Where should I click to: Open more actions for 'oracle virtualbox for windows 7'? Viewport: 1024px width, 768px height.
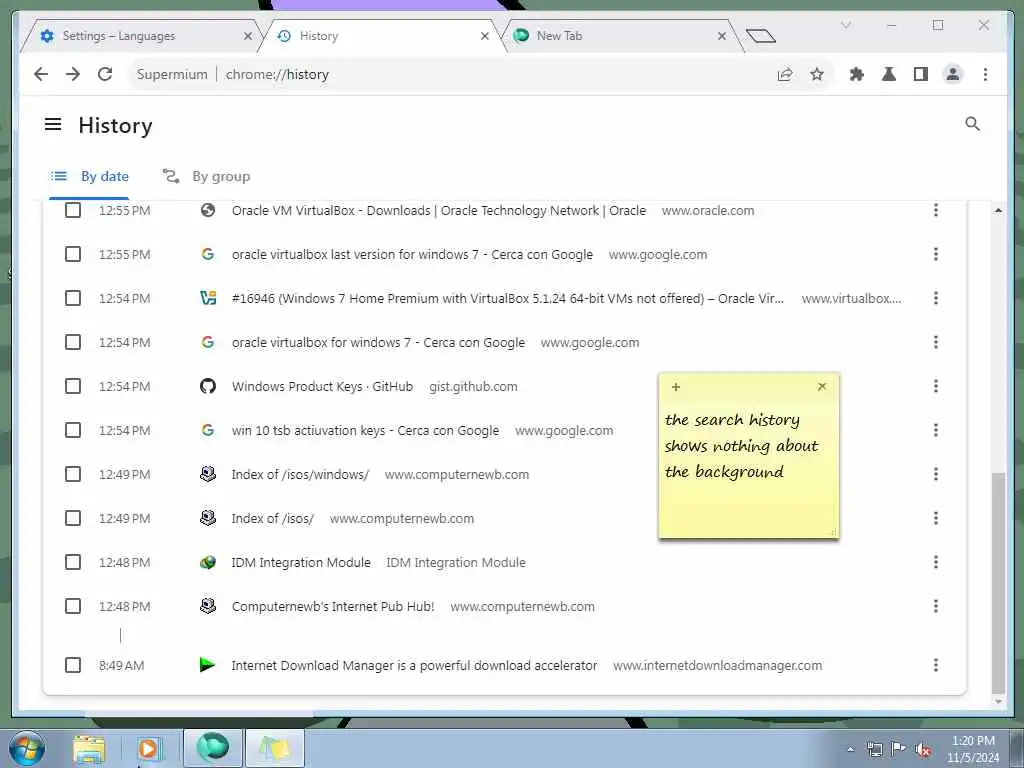(x=936, y=342)
